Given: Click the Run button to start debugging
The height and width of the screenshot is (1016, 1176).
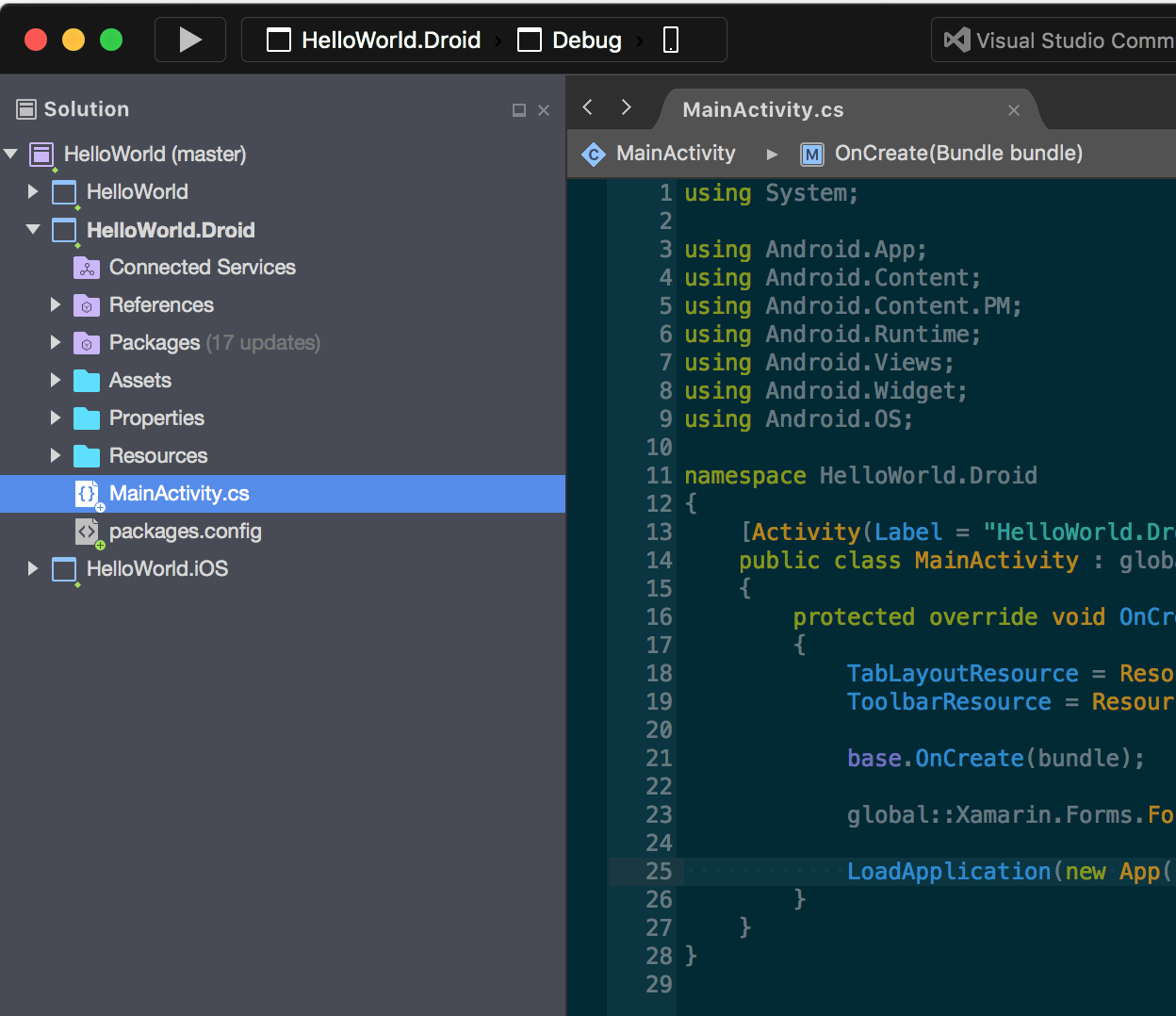Looking at the screenshot, I should point(189,40).
